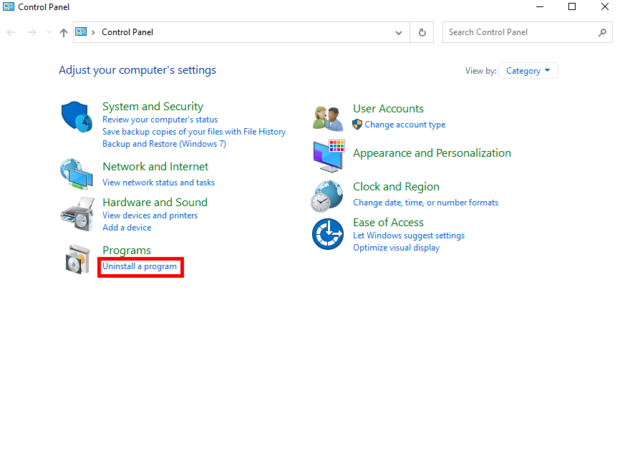The image size is (620, 466).
Task: Click the Network and Internet globe icon
Action: click(77, 174)
